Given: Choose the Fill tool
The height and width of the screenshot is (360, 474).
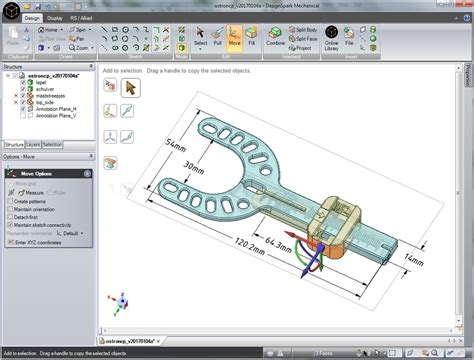Looking at the screenshot, I should tap(251, 37).
